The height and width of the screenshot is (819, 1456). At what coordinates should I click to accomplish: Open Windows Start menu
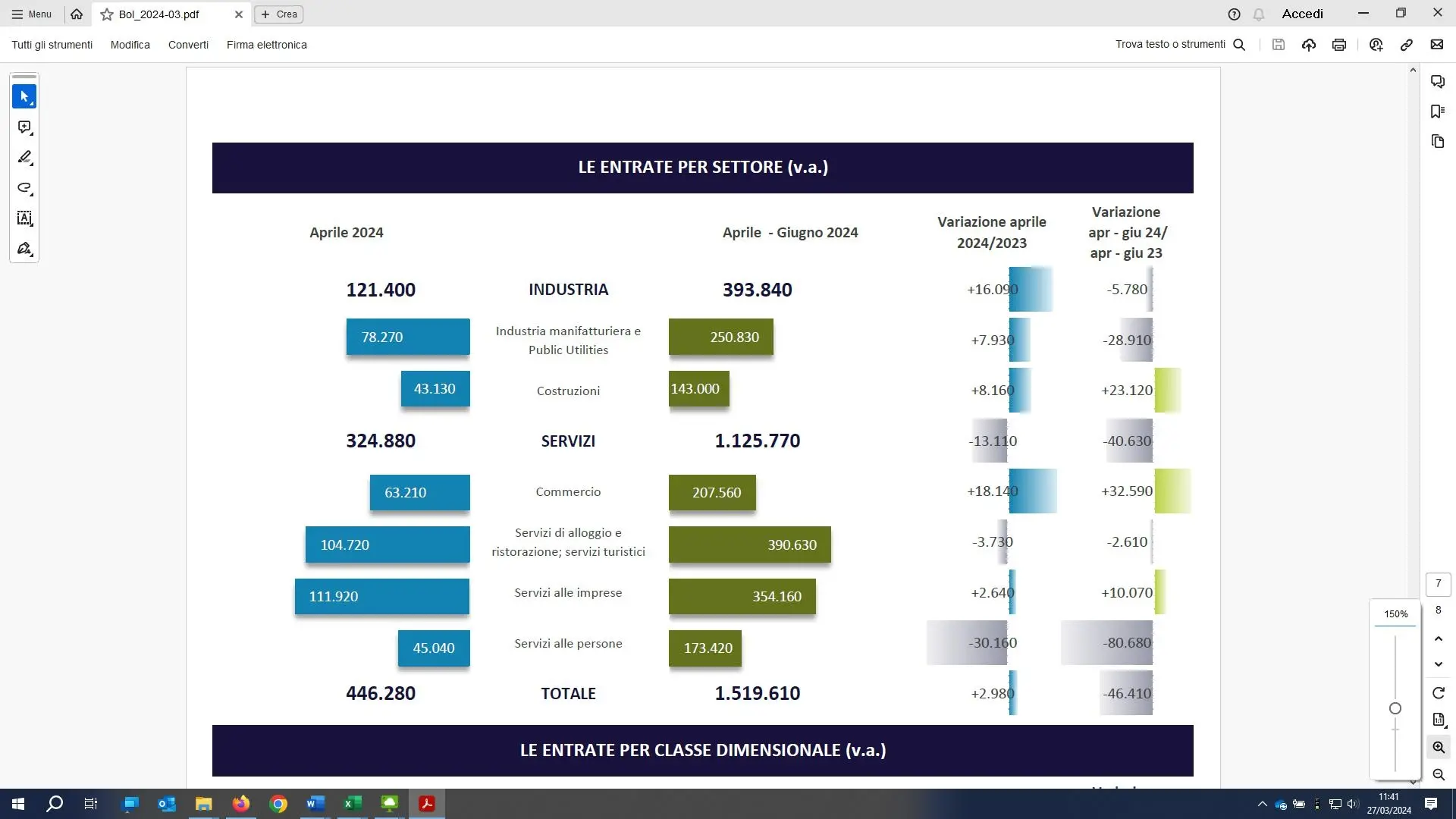(18, 804)
